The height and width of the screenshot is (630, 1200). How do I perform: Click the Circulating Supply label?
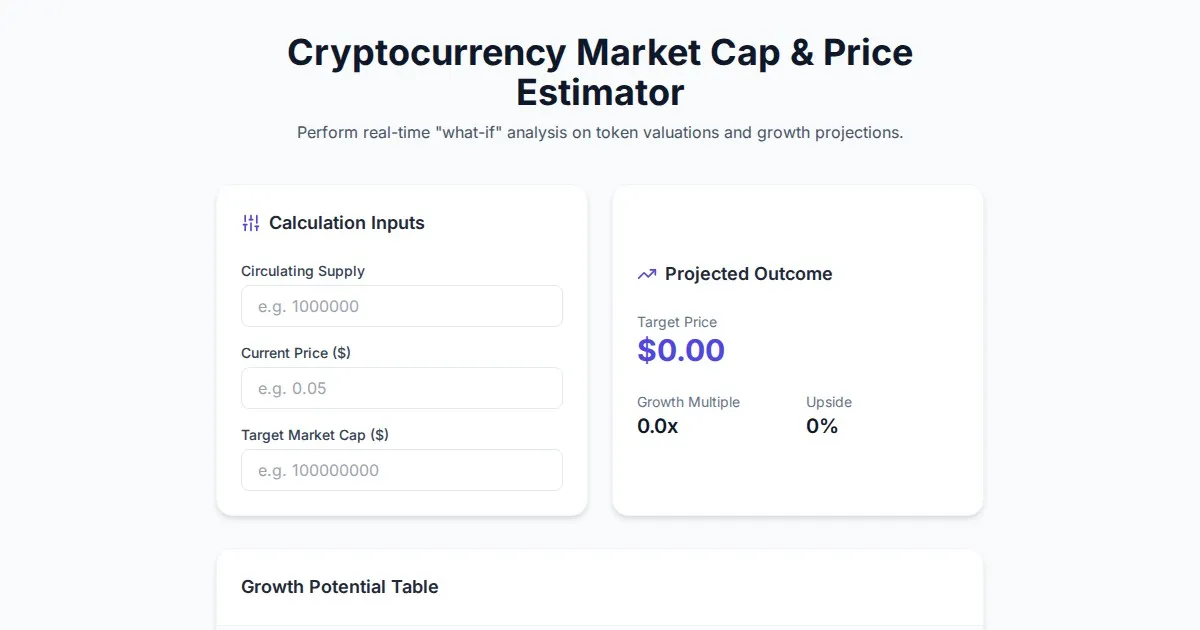click(x=303, y=271)
